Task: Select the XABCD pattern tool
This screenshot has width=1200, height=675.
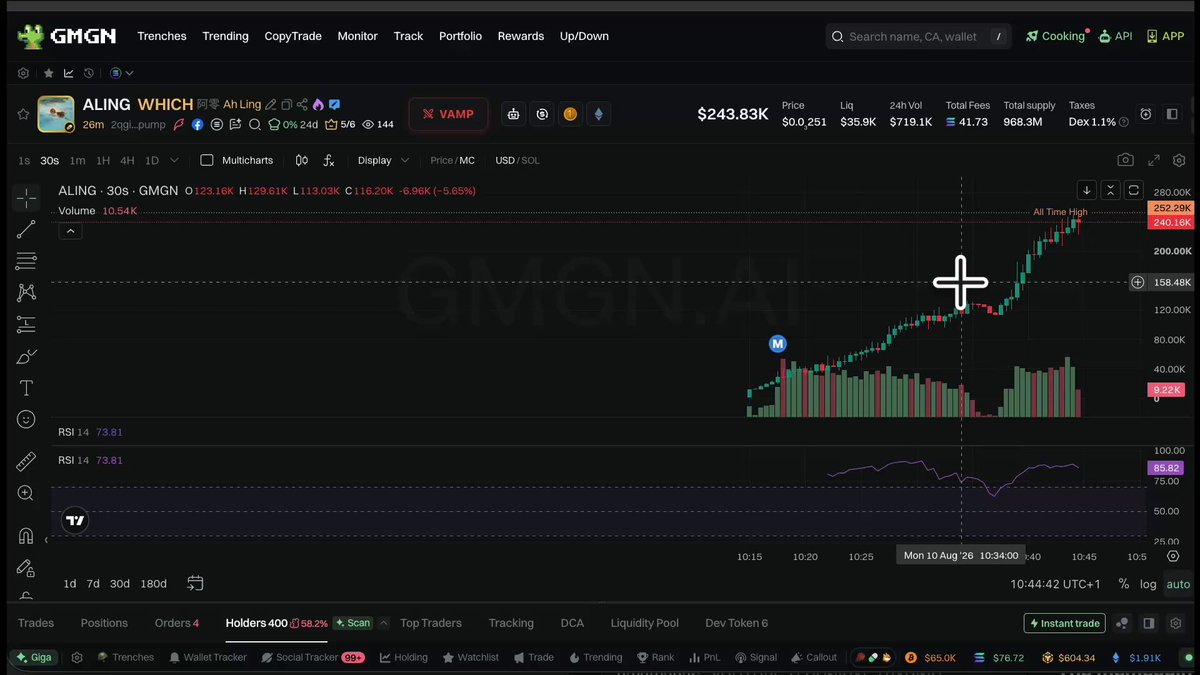Action: [x=26, y=292]
